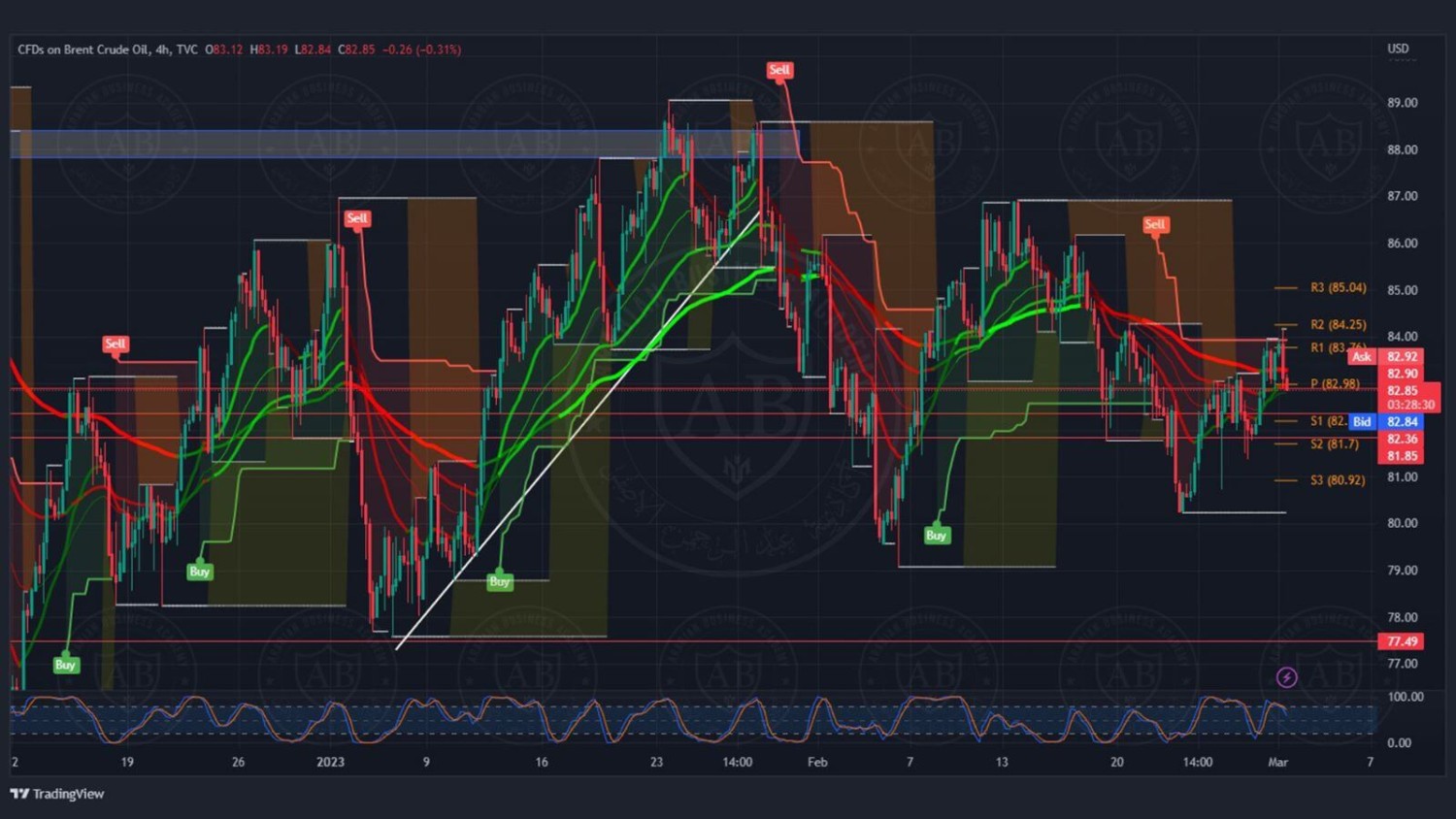1456x819 pixels.
Task: Click the open value O83.12 in header
Action: coord(224,49)
